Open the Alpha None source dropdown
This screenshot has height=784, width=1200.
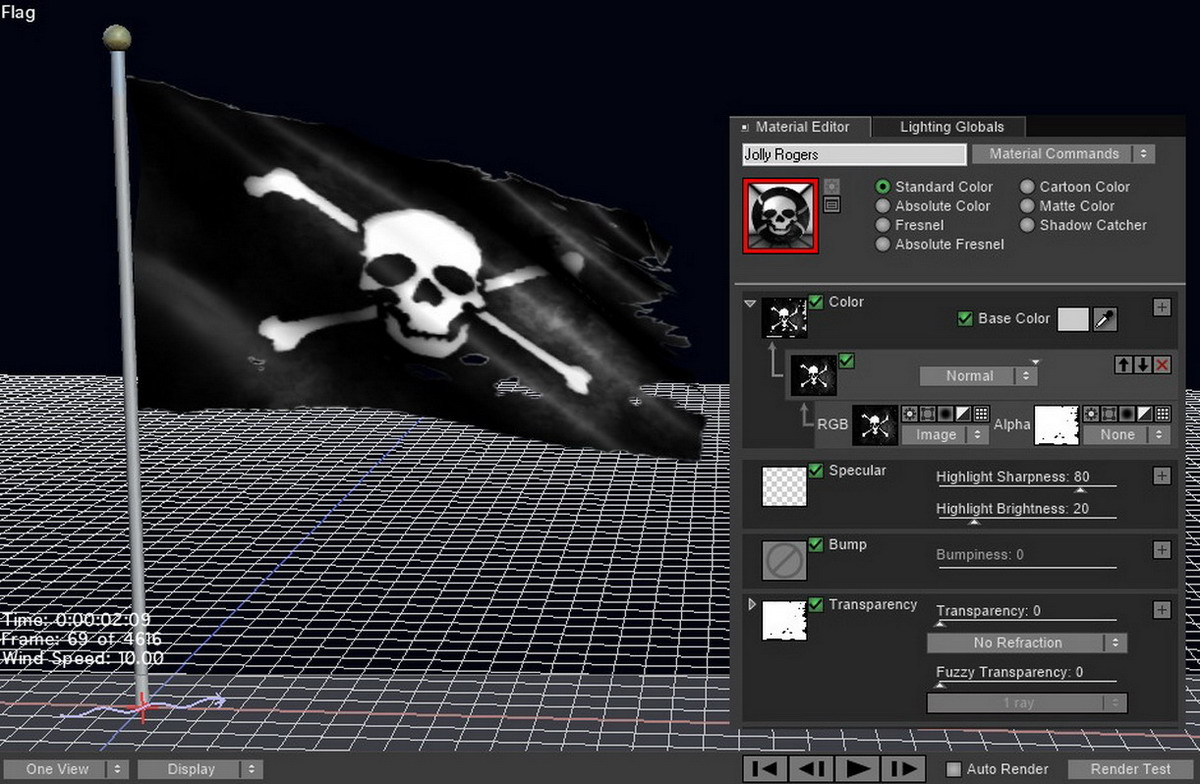coord(1126,435)
